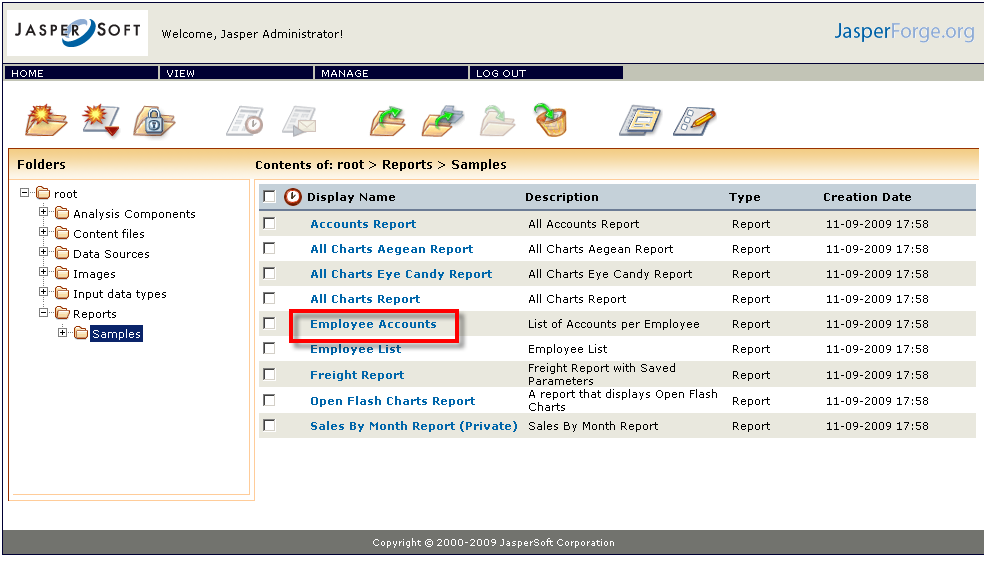Expand the Data Sources tree node
The image size is (986, 563).
[43, 252]
